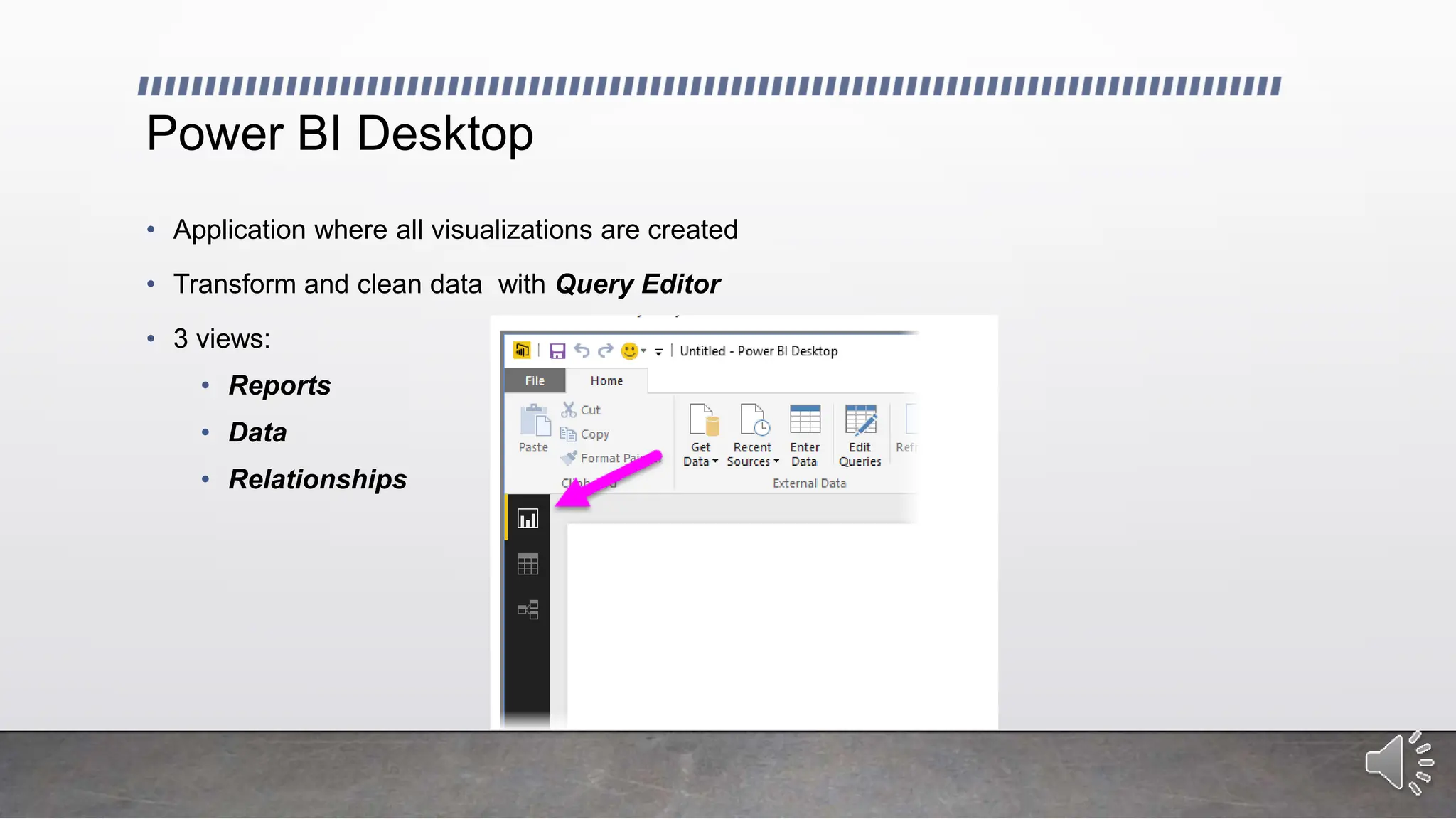Click the Get Data icon
Image resolution: width=1456 pixels, height=819 pixels.
[704, 419]
